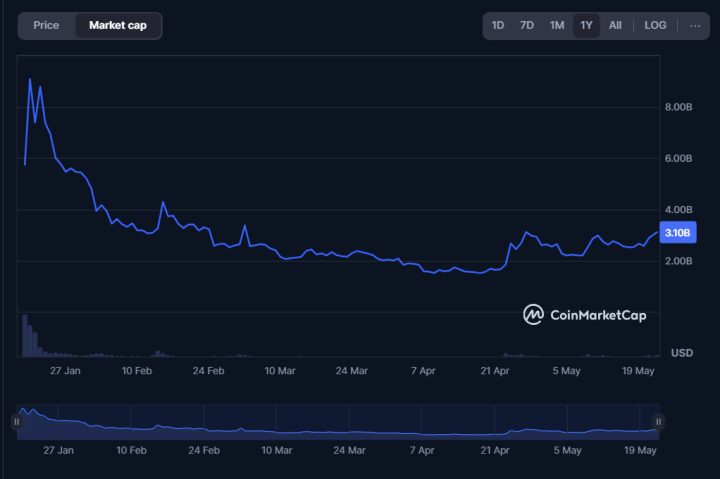Select the 1M time range

coord(557,25)
